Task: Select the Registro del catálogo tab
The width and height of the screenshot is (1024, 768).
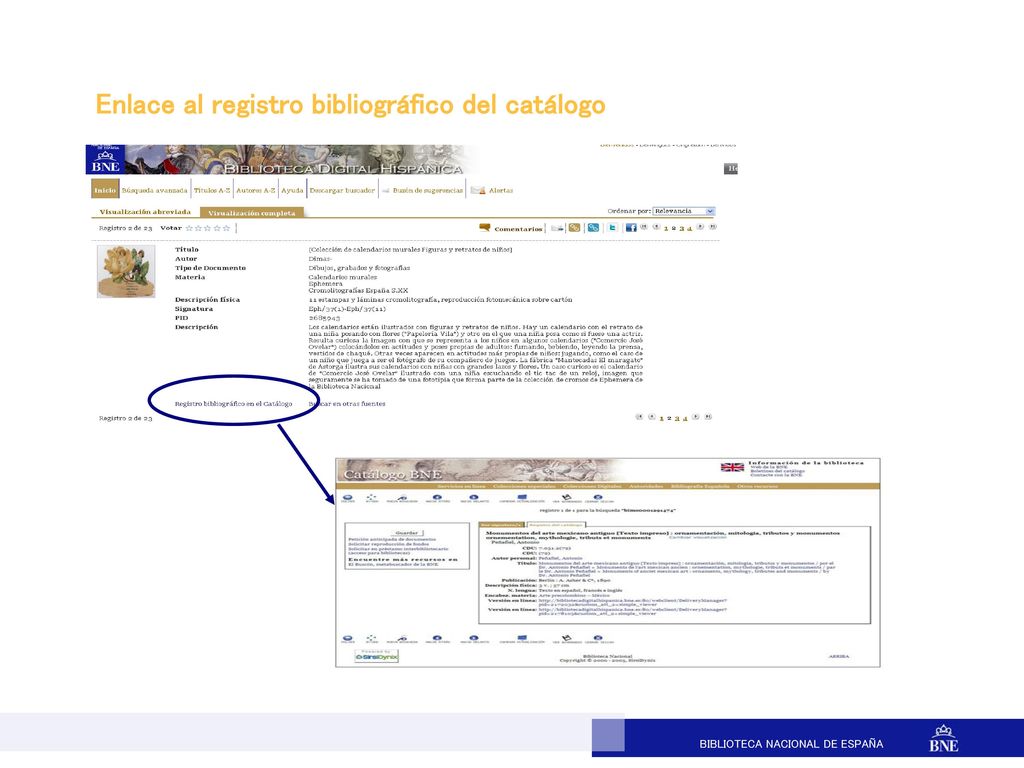Action: [x=556, y=524]
